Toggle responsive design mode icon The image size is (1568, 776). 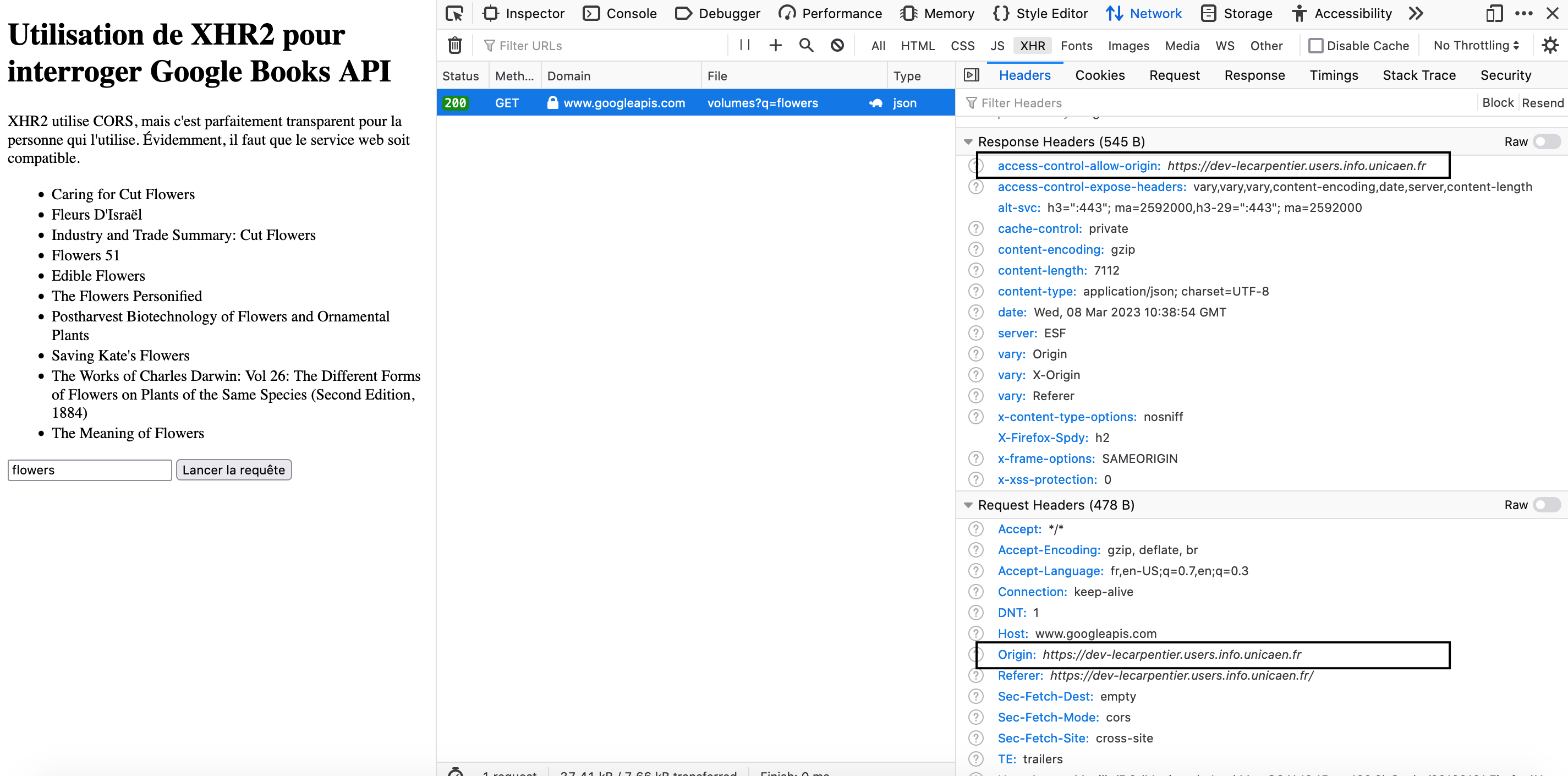click(x=1494, y=13)
